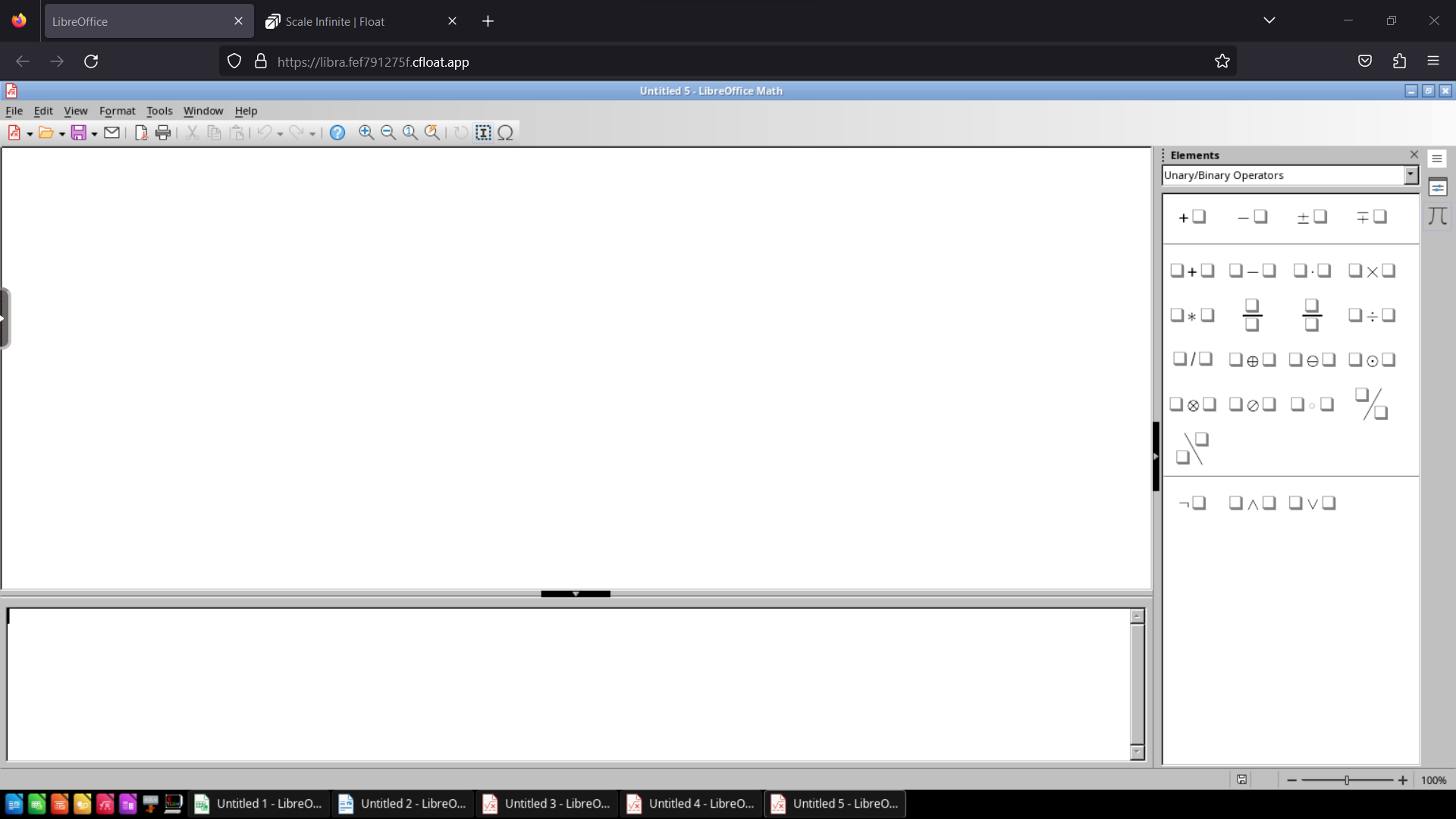Image resolution: width=1456 pixels, height=819 pixels.
Task: Expand the Unary/Binary Operators category dropdown
Action: tap(1410, 175)
